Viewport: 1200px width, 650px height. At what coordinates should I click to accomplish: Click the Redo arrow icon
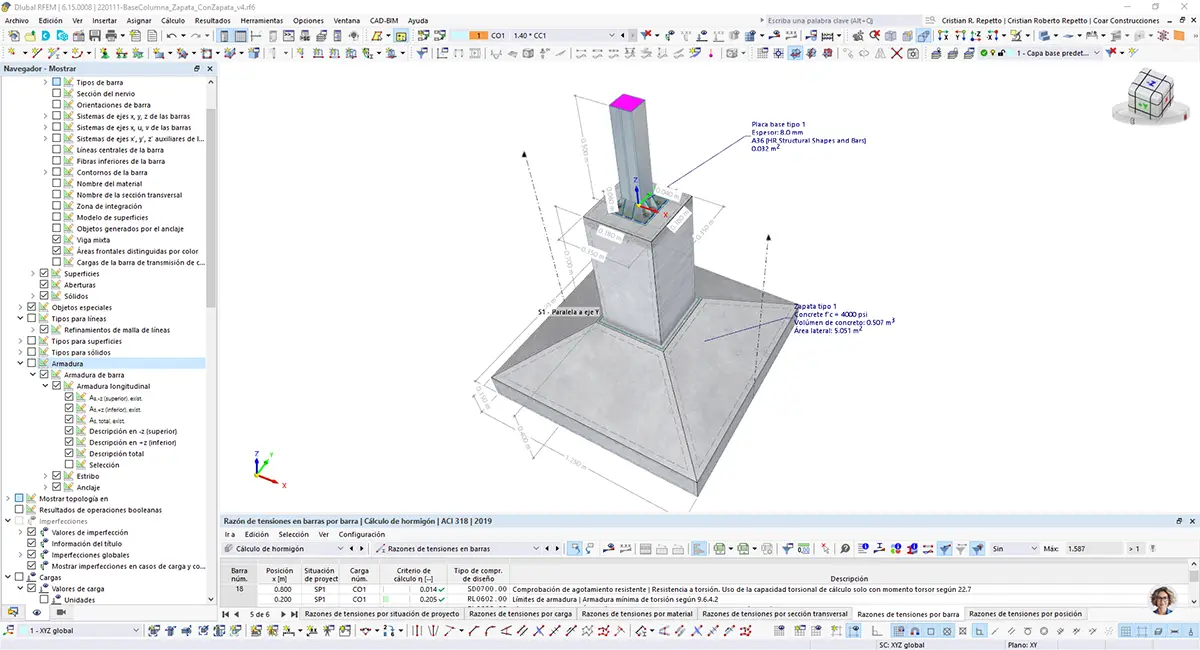click(x=195, y=35)
